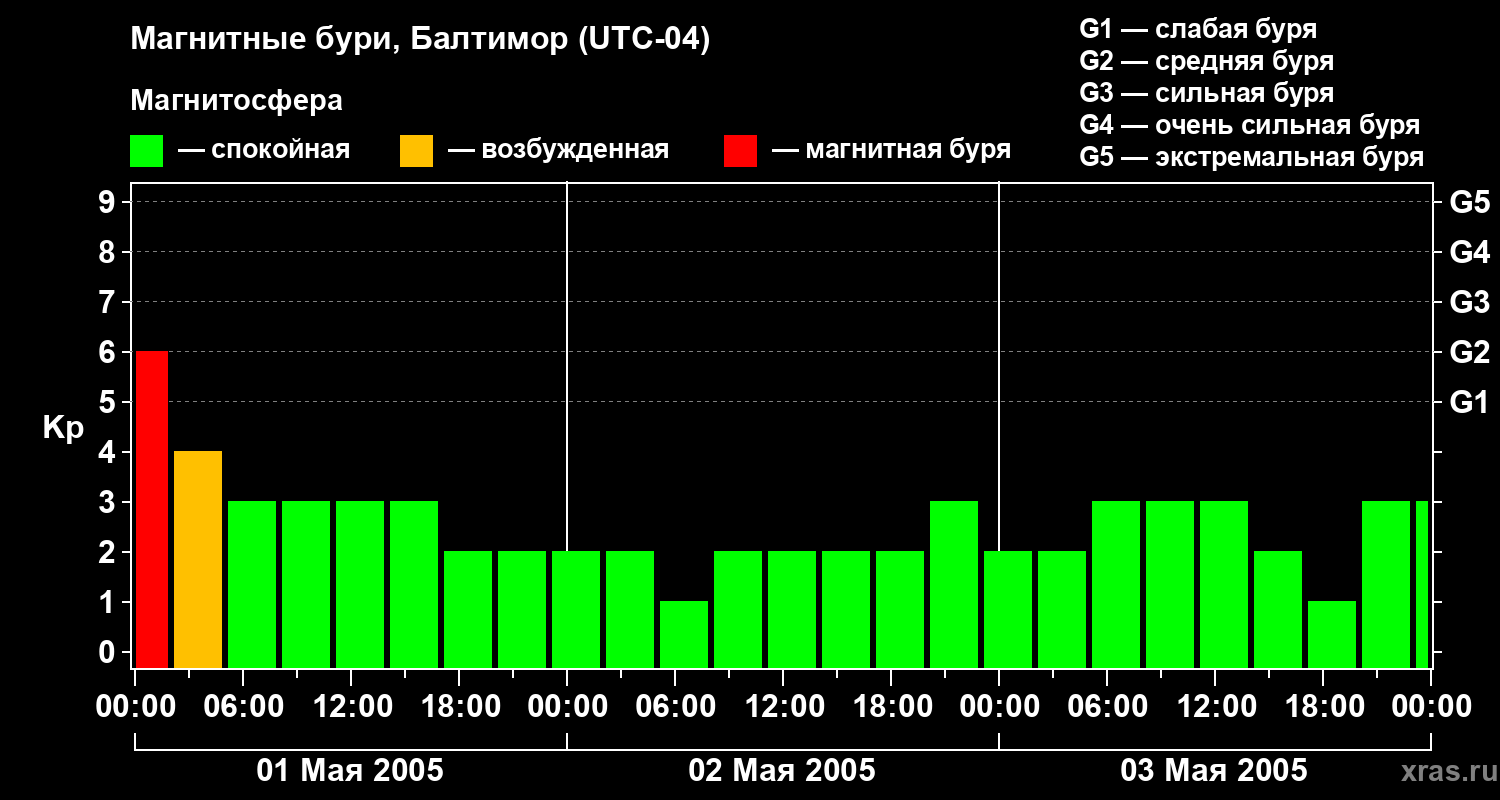Click the «02 Мая 2005» date label
This screenshot has height=800, width=1500.
pyautogui.click(x=782, y=771)
